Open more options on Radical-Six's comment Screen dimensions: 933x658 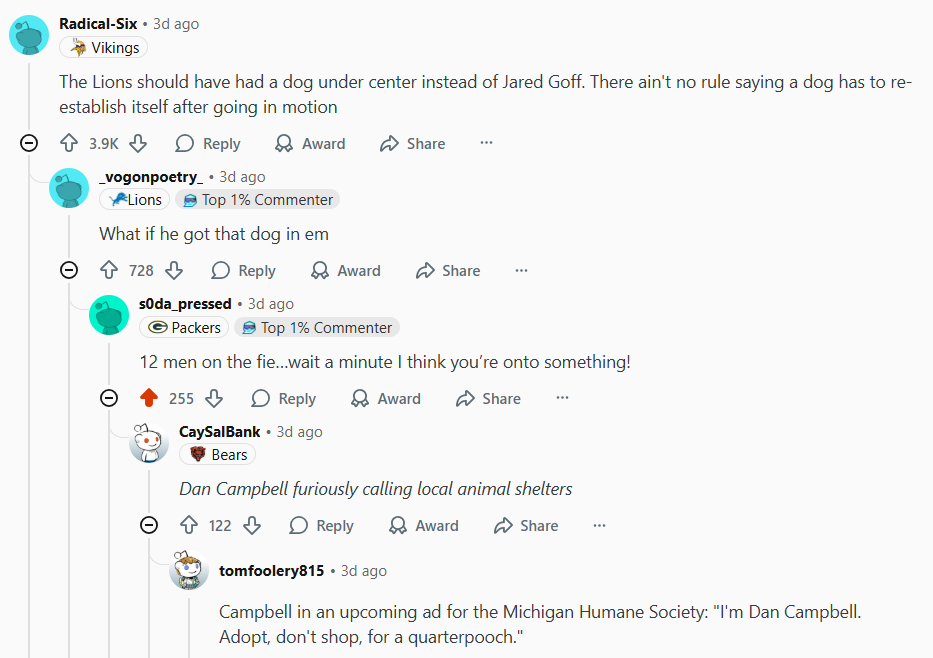pyautogui.click(x=486, y=143)
